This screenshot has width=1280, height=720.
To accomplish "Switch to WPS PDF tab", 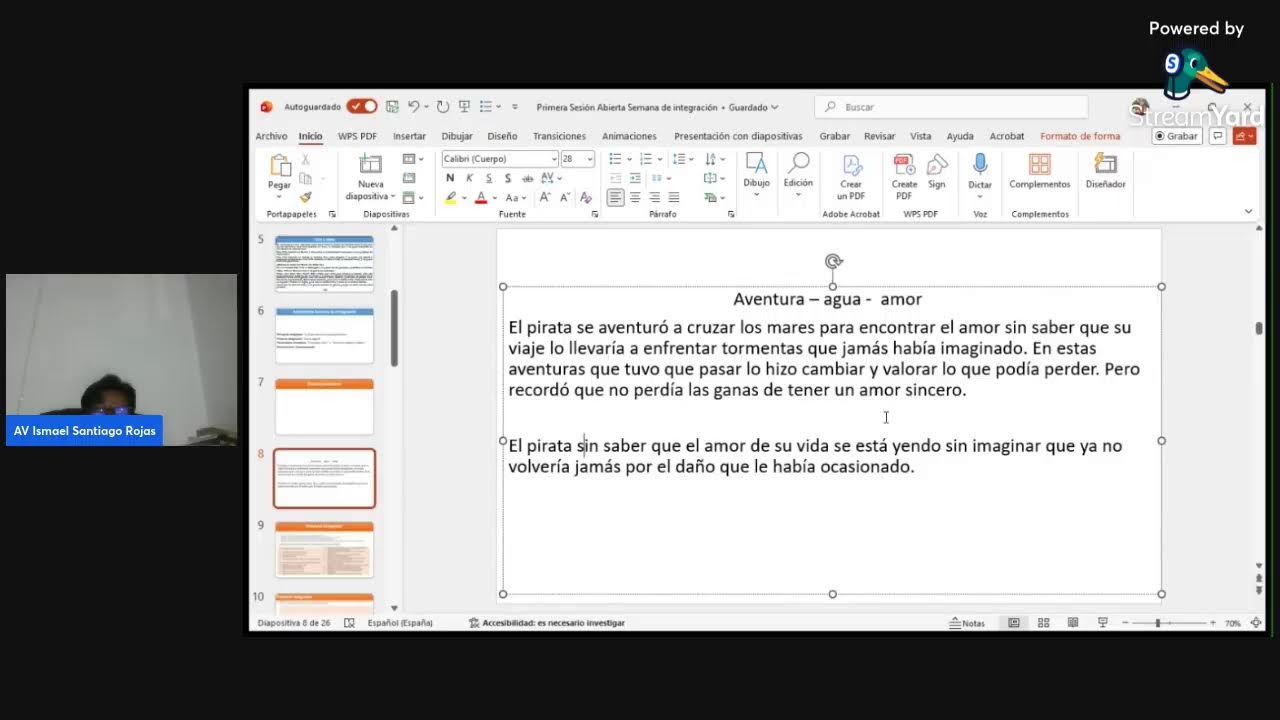I will pos(357,136).
